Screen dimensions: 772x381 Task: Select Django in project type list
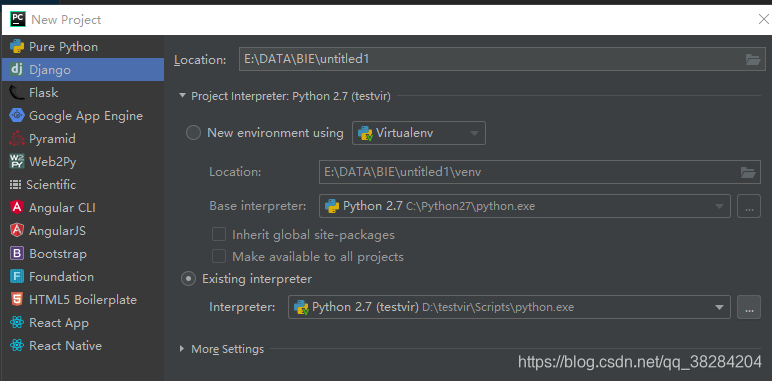pos(83,70)
